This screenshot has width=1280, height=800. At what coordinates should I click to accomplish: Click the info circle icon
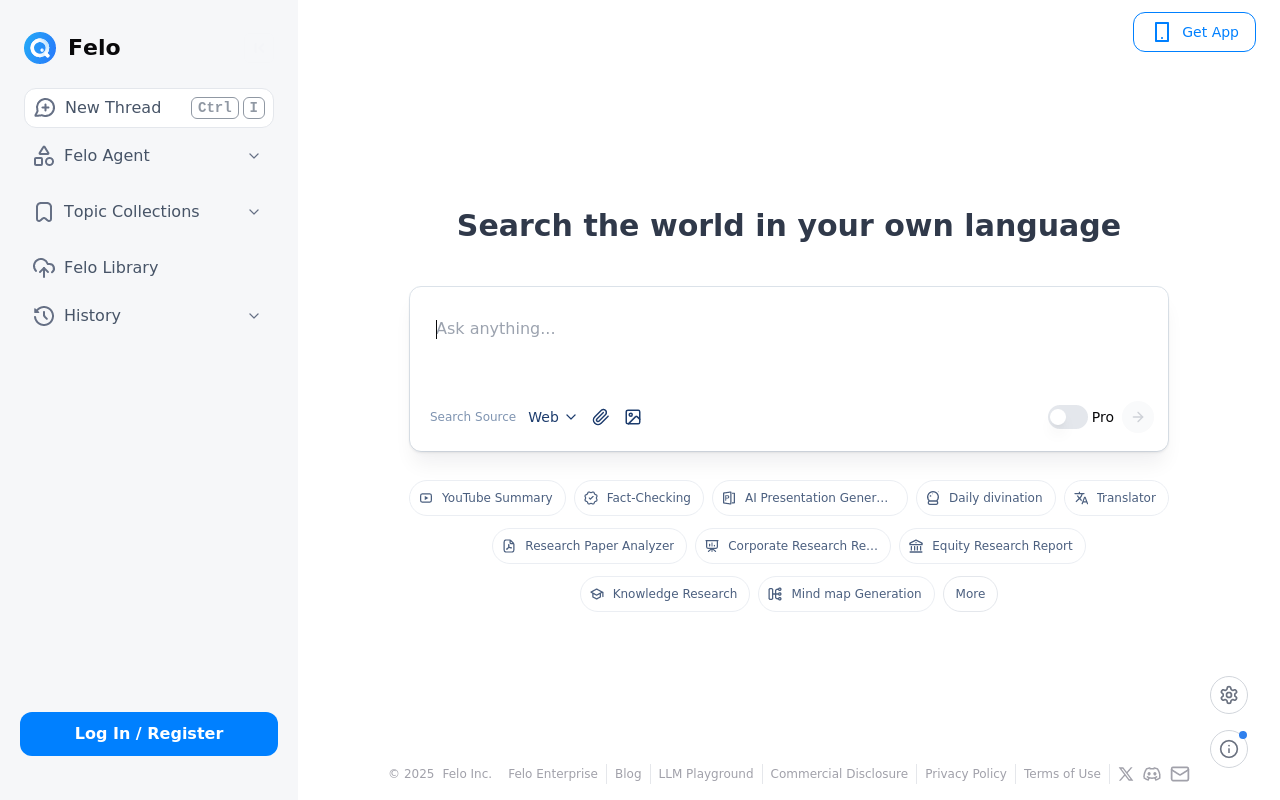pyautogui.click(x=1229, y=749)
